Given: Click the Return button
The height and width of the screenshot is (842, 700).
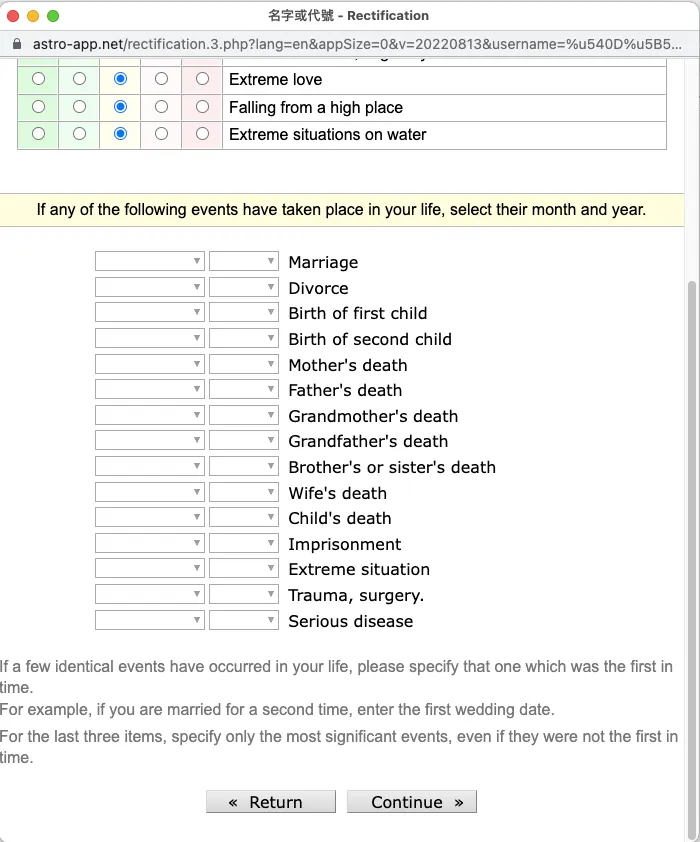Looking at the screenshot, I should (x=270, y=802).
